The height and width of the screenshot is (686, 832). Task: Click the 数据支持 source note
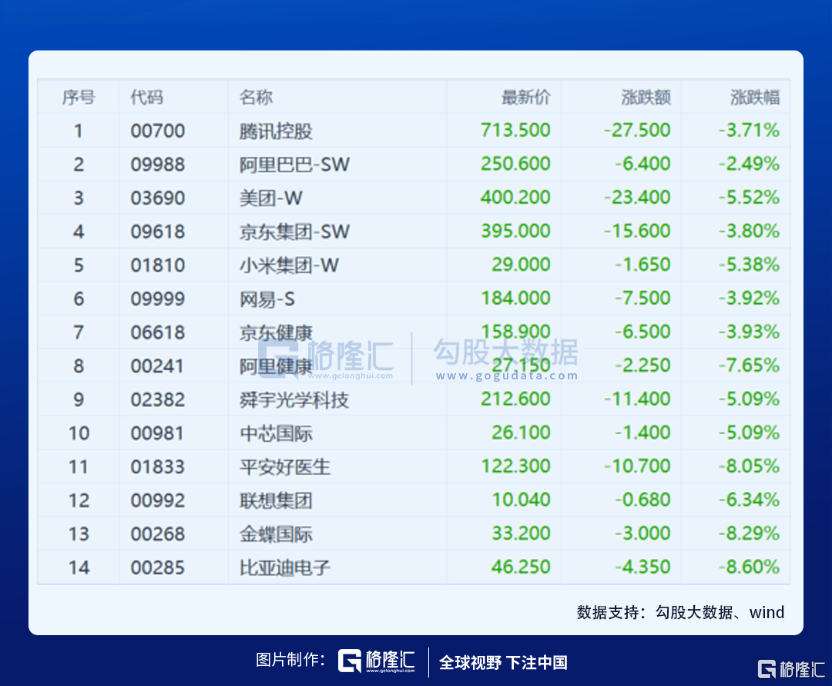coord(680,612)
